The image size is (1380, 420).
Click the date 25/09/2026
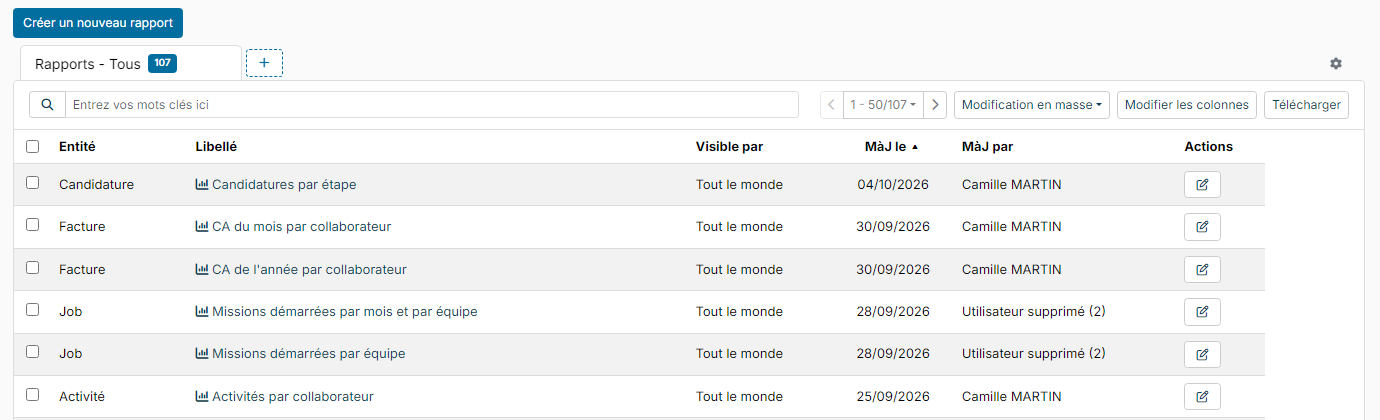[894, 397]
